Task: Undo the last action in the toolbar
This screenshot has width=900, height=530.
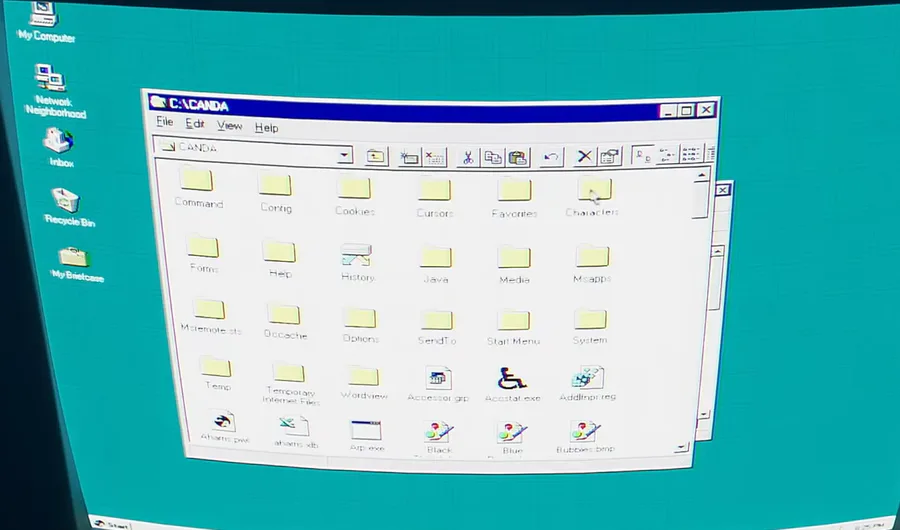Action: pos(552,157)
